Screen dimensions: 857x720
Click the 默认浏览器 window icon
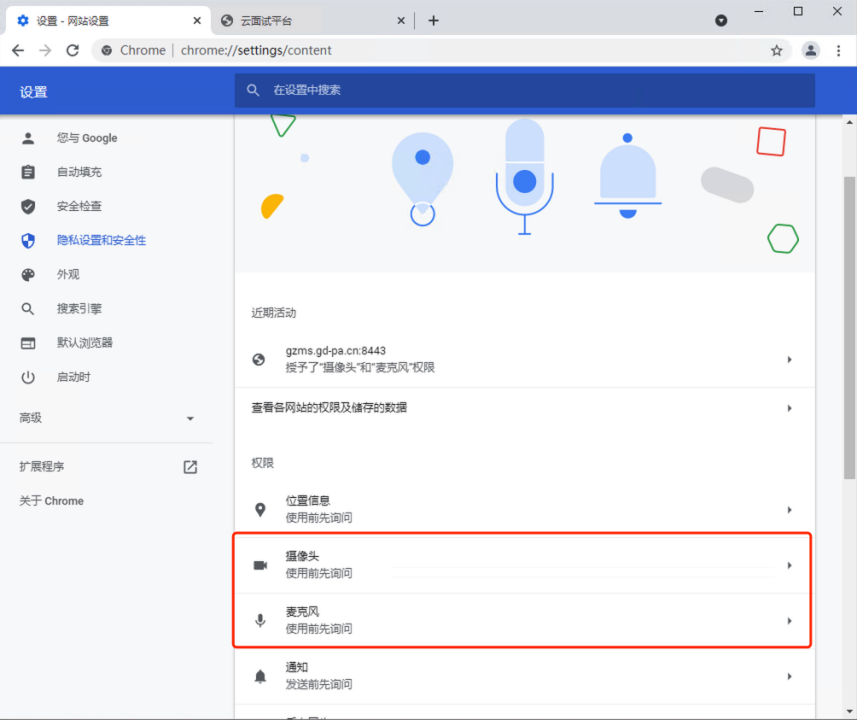(28, 343)
